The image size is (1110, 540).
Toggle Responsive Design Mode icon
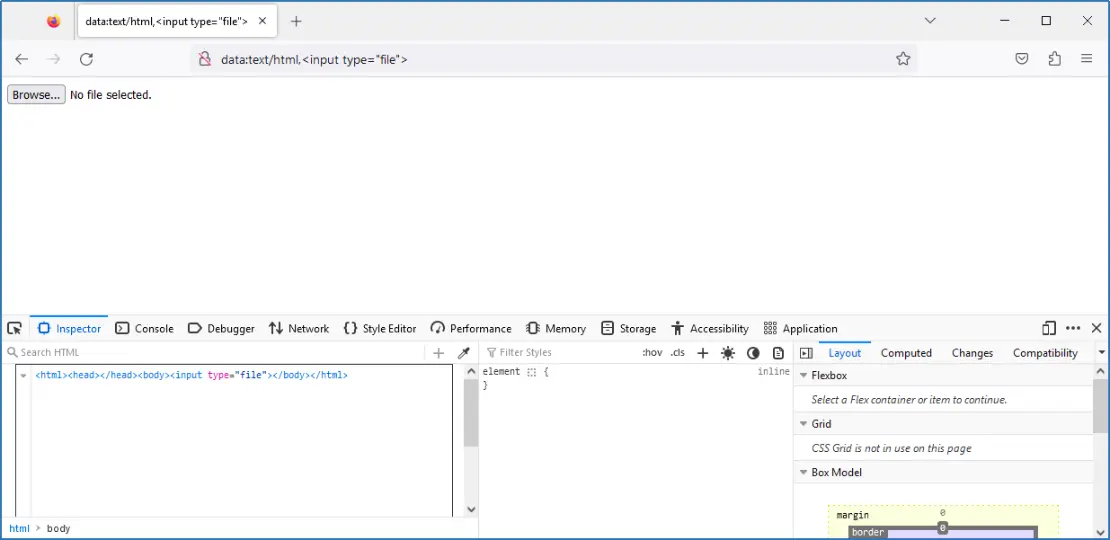pyautogui.click(x=1049, y=328)
